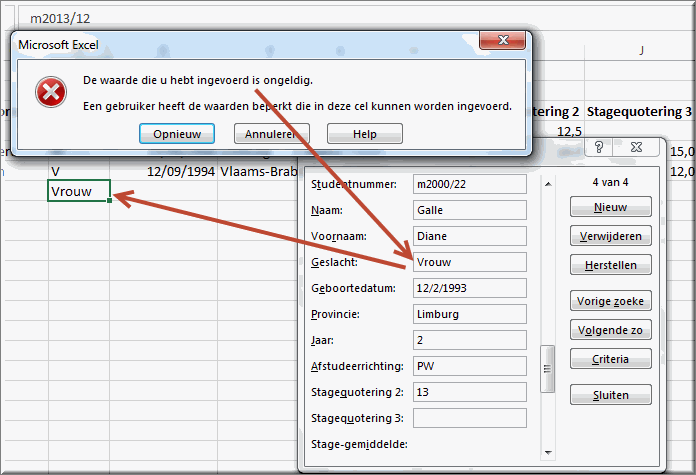The height and width of the screenshot is (475, 696).
Task: Click the question mark help icon
Action: click(x=599, y=148)
